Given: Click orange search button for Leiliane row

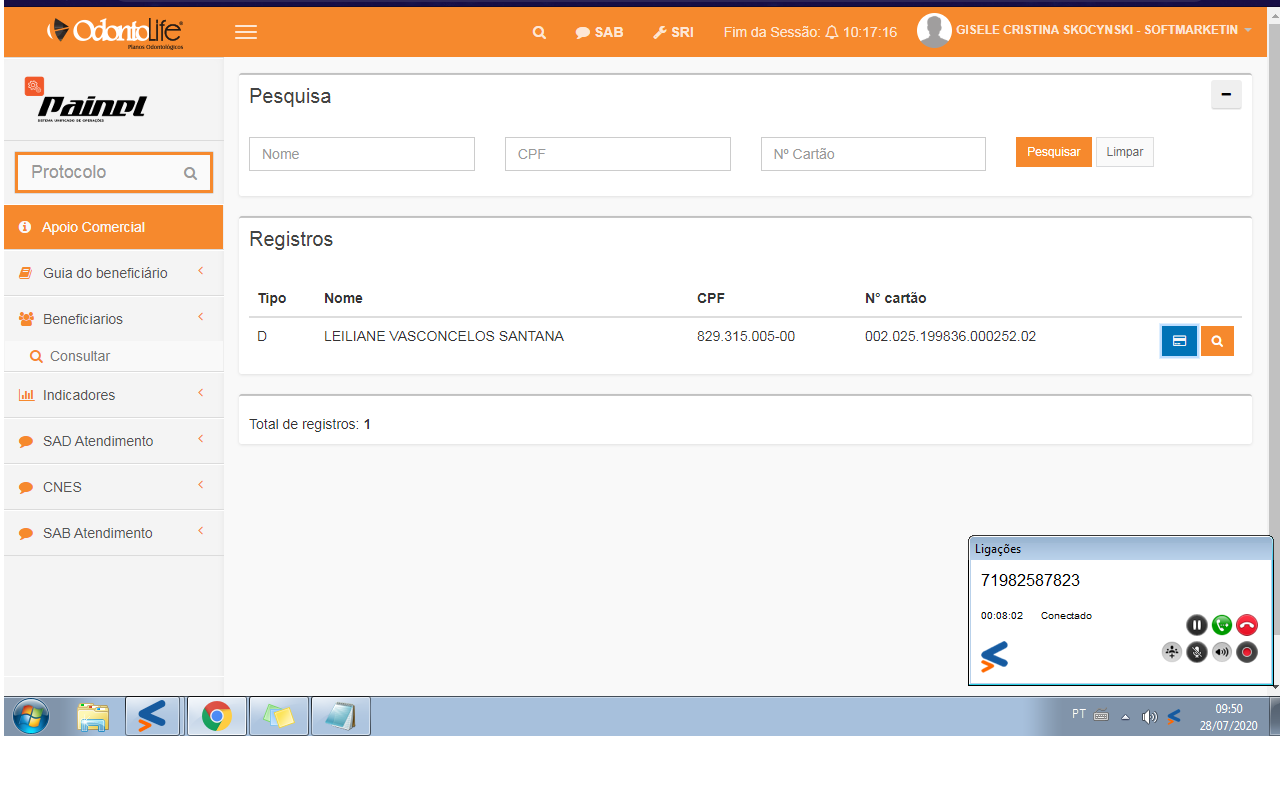Looking at the screenshot, I should click(x=1217, y=341).
